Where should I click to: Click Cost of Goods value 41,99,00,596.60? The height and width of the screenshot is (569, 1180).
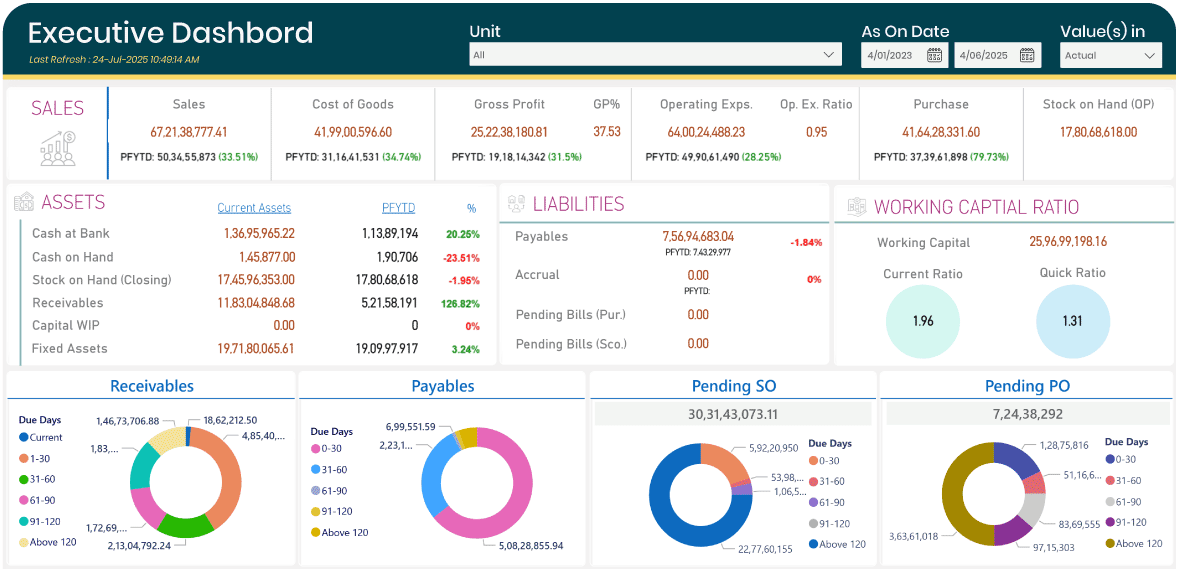353,132
